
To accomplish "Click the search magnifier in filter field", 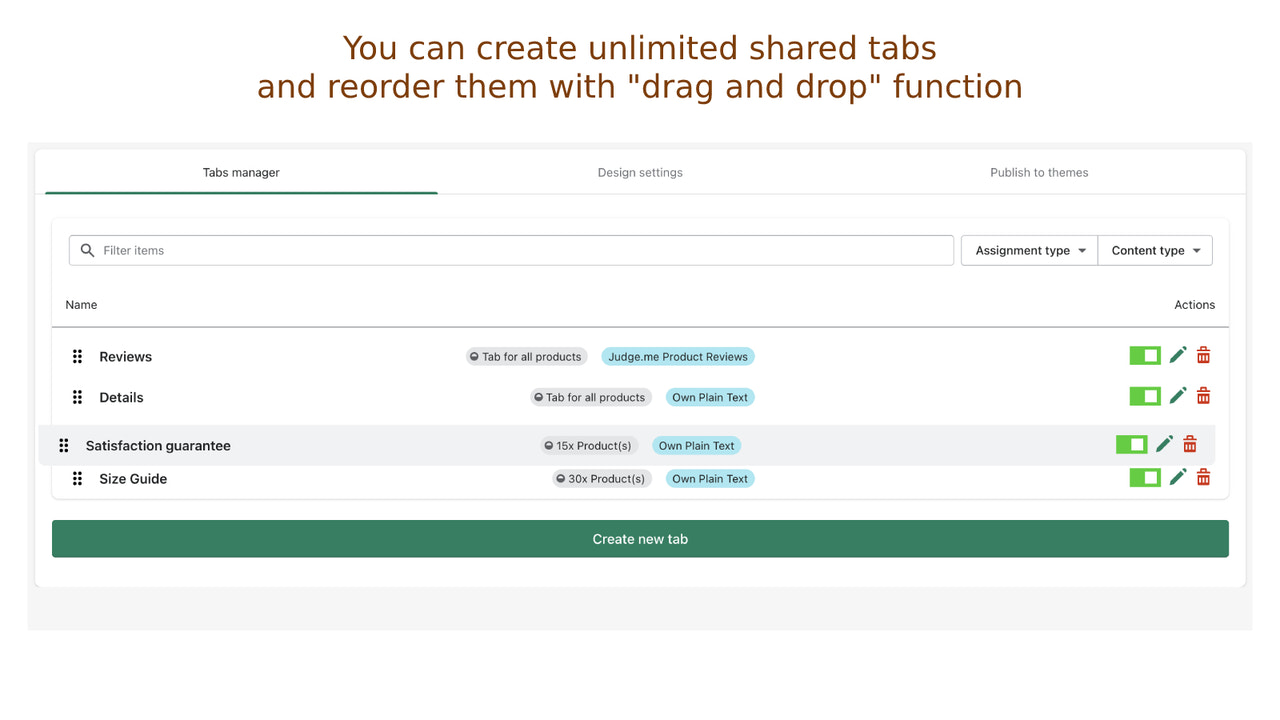I will [87, 250].
